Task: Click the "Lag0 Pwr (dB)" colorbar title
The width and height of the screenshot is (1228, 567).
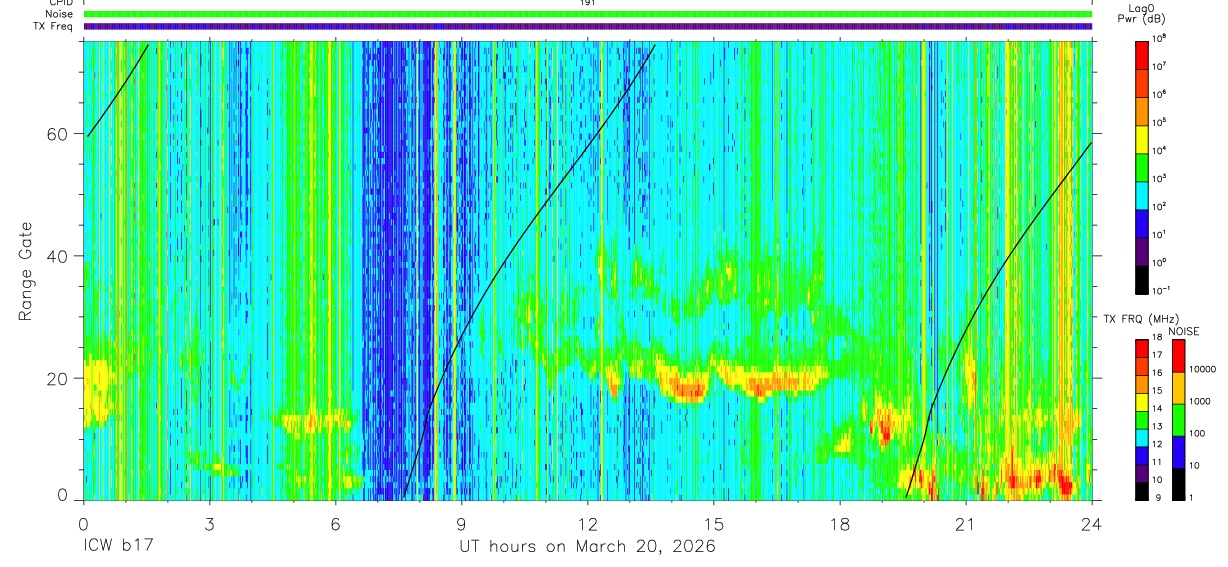Action: pos(1141,13)
